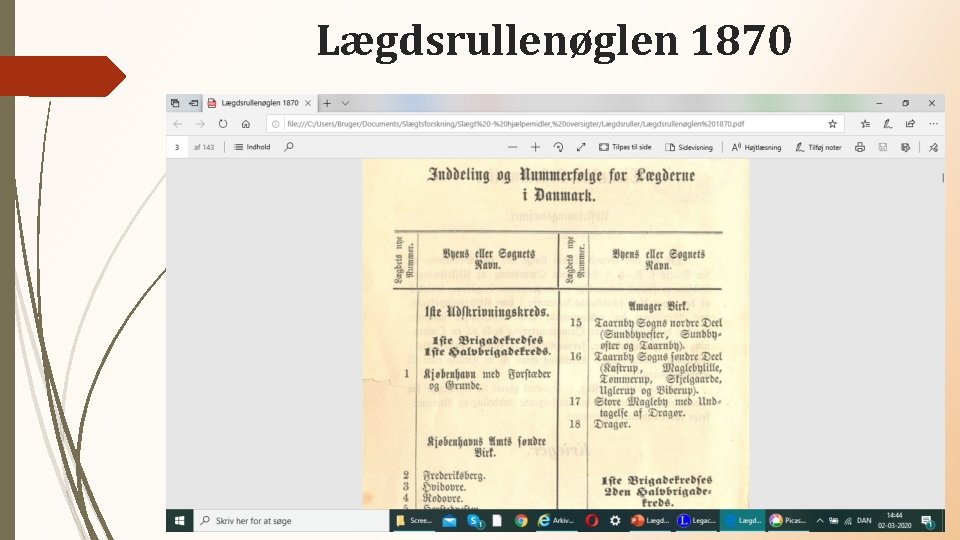Expand the tab previews chevron
Screen dimensions: 960x540
point(345,103)
